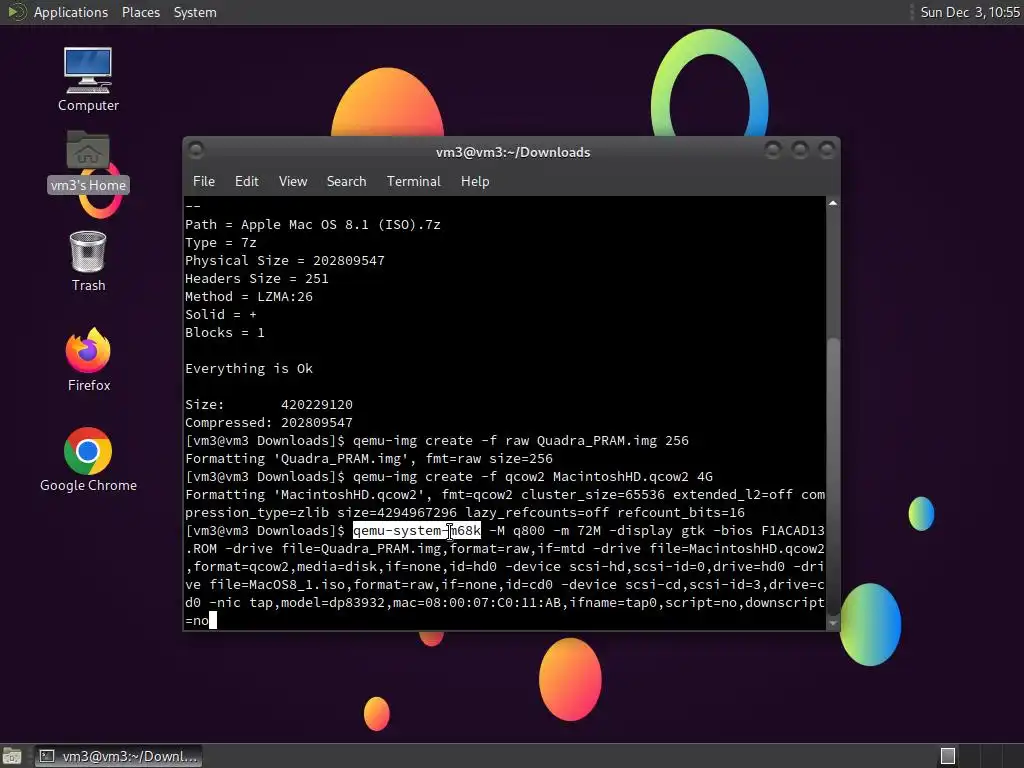Open the Places menu in top panel
Image resolution: width=1024 pixels, height=768 pixels.
(140, 12)
